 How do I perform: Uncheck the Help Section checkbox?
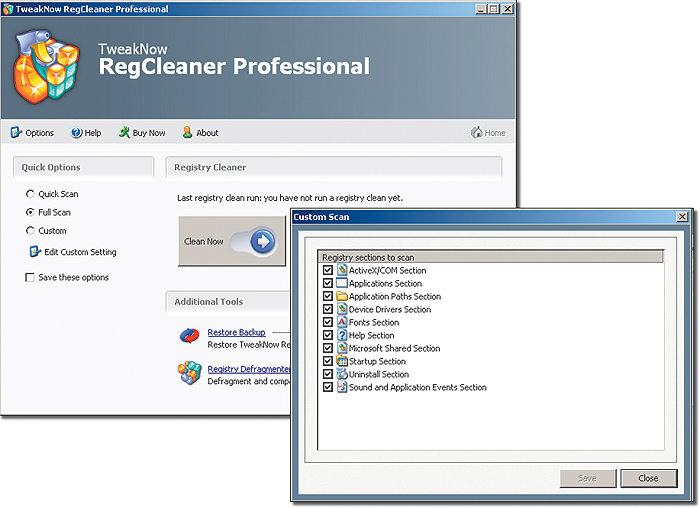point(328,335)
